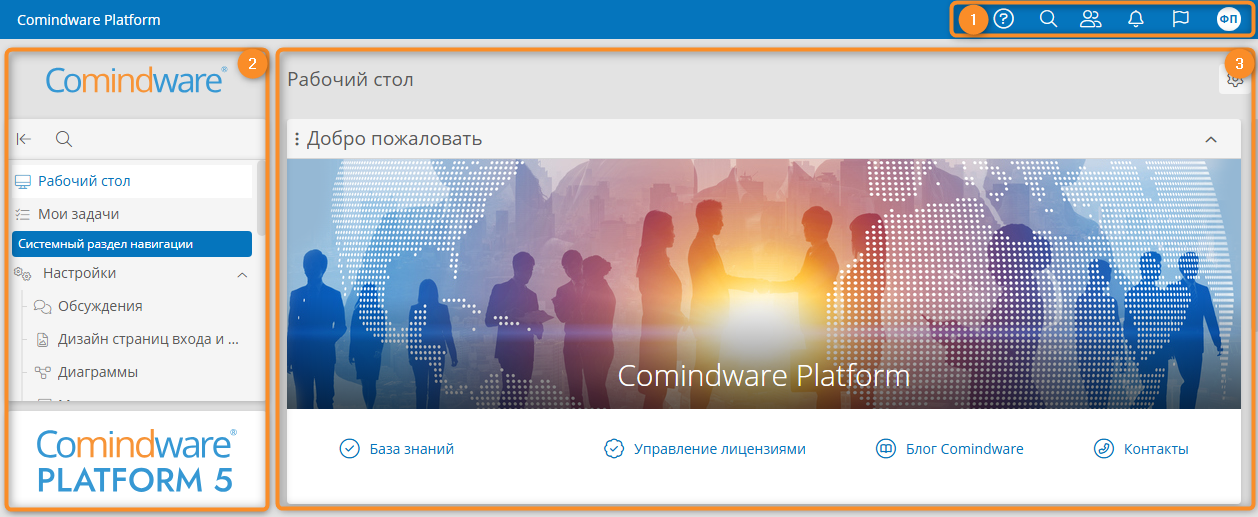This screenshot has height=517, width=1258.
Task: Collapse the navigation panel with arrow icon
Action: point(25,139)
